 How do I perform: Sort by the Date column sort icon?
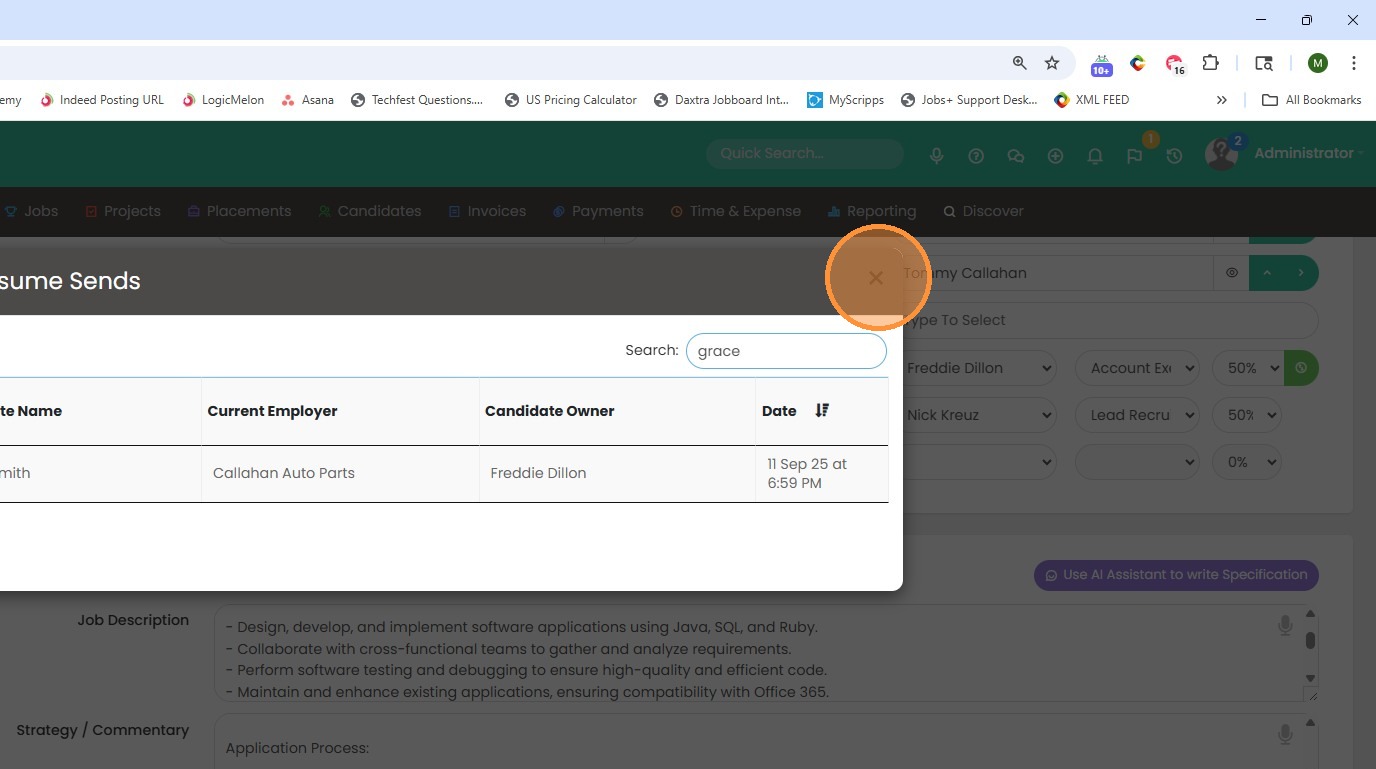(822, 411)
